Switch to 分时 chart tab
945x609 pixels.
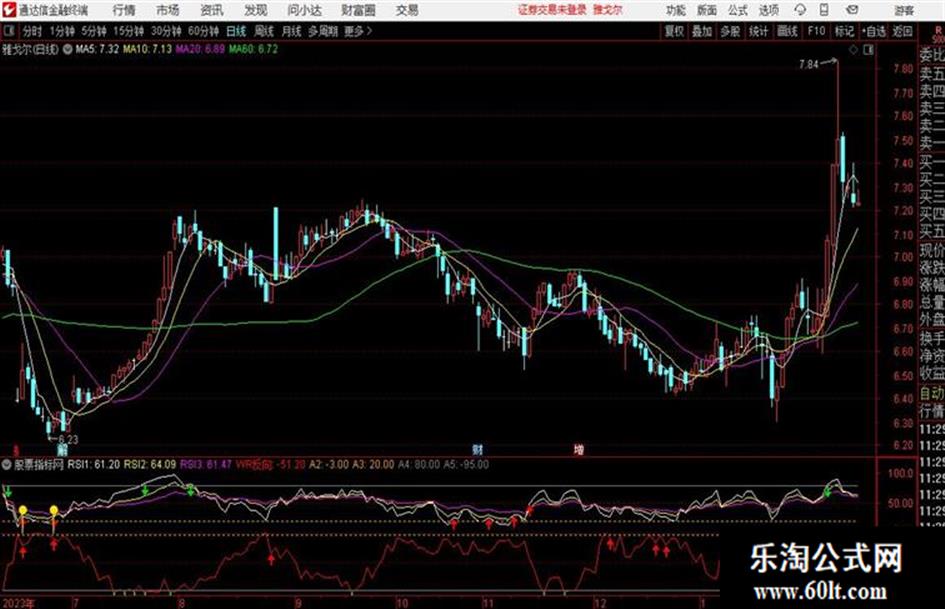click(32, 31)
